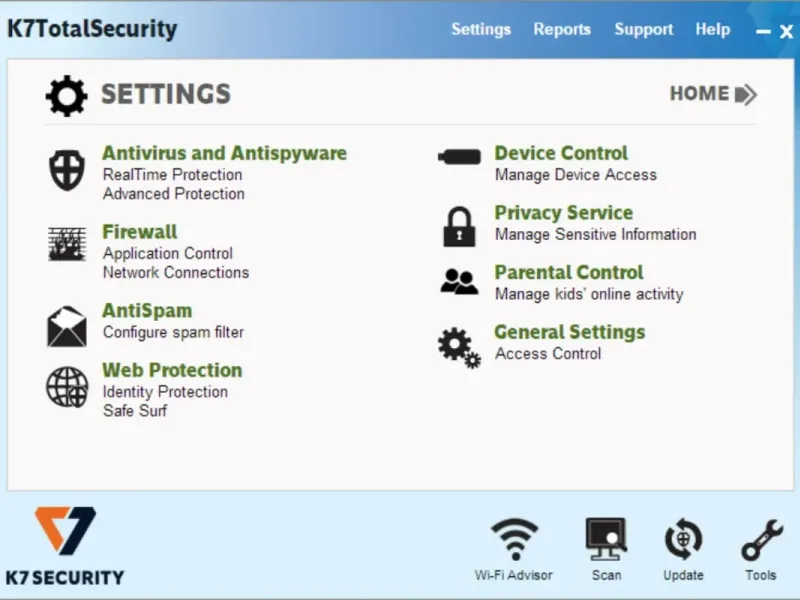Click the Privacy Service padlock icon
800x600 pixels.
tap(459, 227)
